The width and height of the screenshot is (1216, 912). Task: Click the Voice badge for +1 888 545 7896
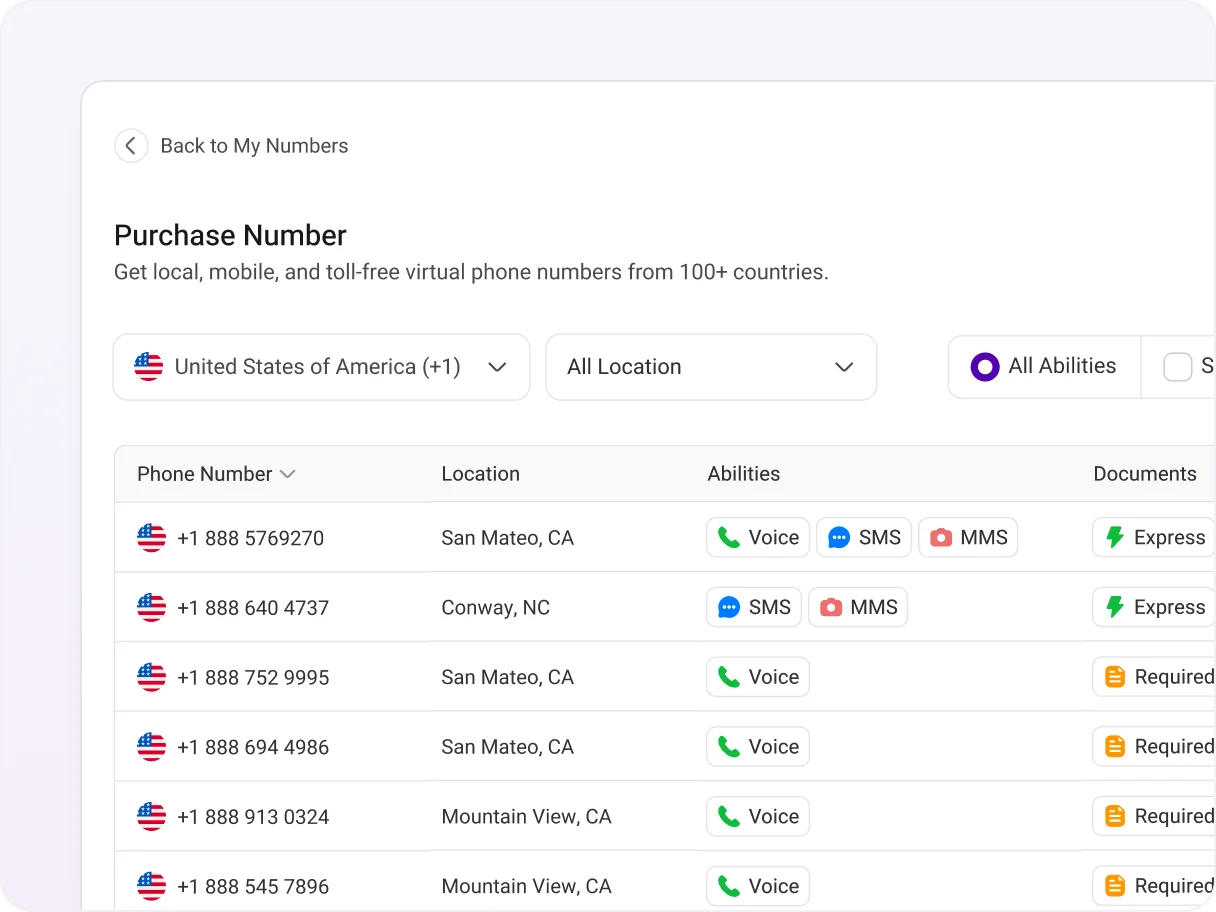(x=758, y=886)
